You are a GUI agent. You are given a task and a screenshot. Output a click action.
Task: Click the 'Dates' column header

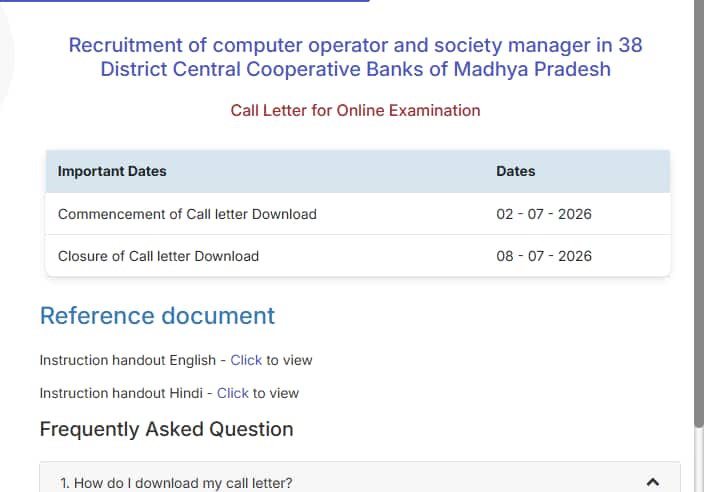(516, 171)
